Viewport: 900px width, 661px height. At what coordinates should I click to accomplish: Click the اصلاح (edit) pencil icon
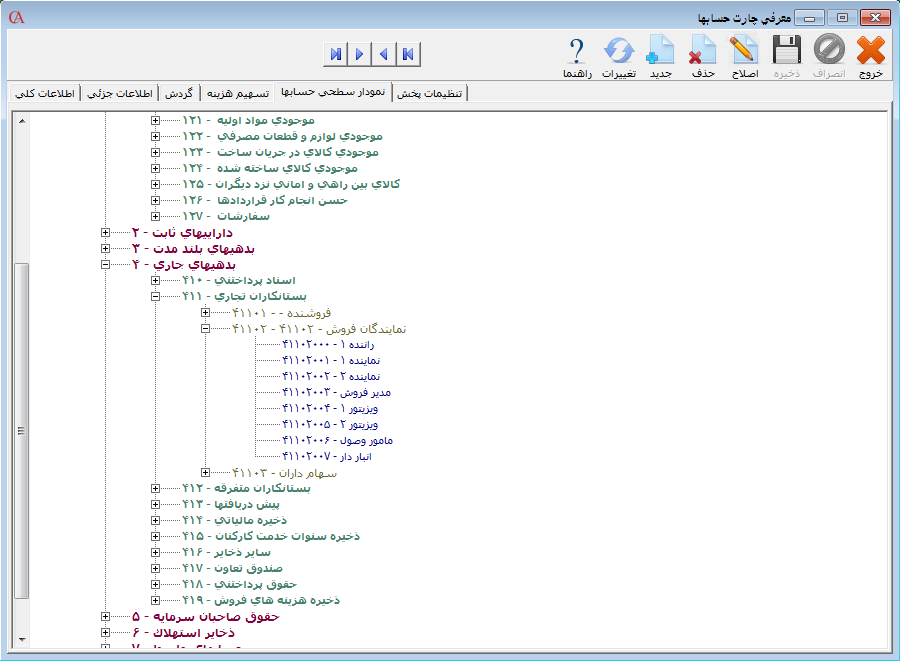coord(743,51)
